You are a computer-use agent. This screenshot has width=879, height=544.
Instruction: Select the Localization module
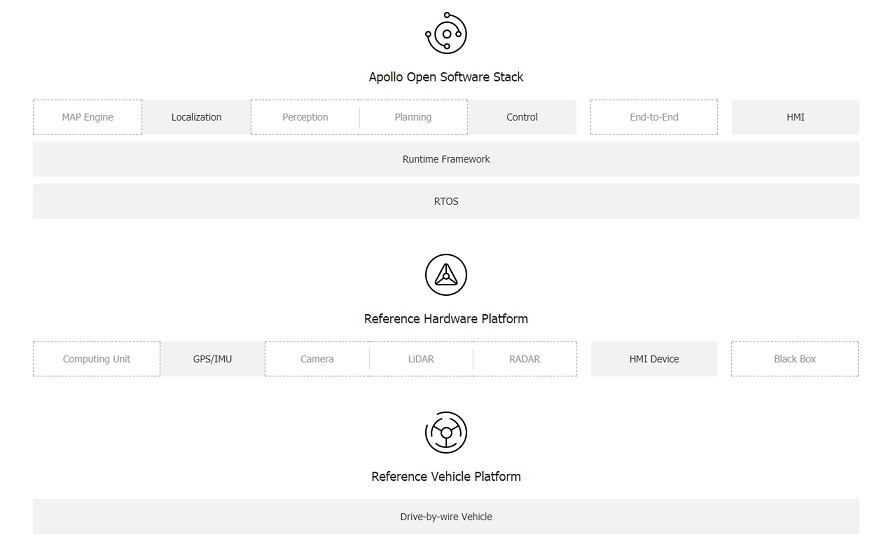(x=196, y=117)
